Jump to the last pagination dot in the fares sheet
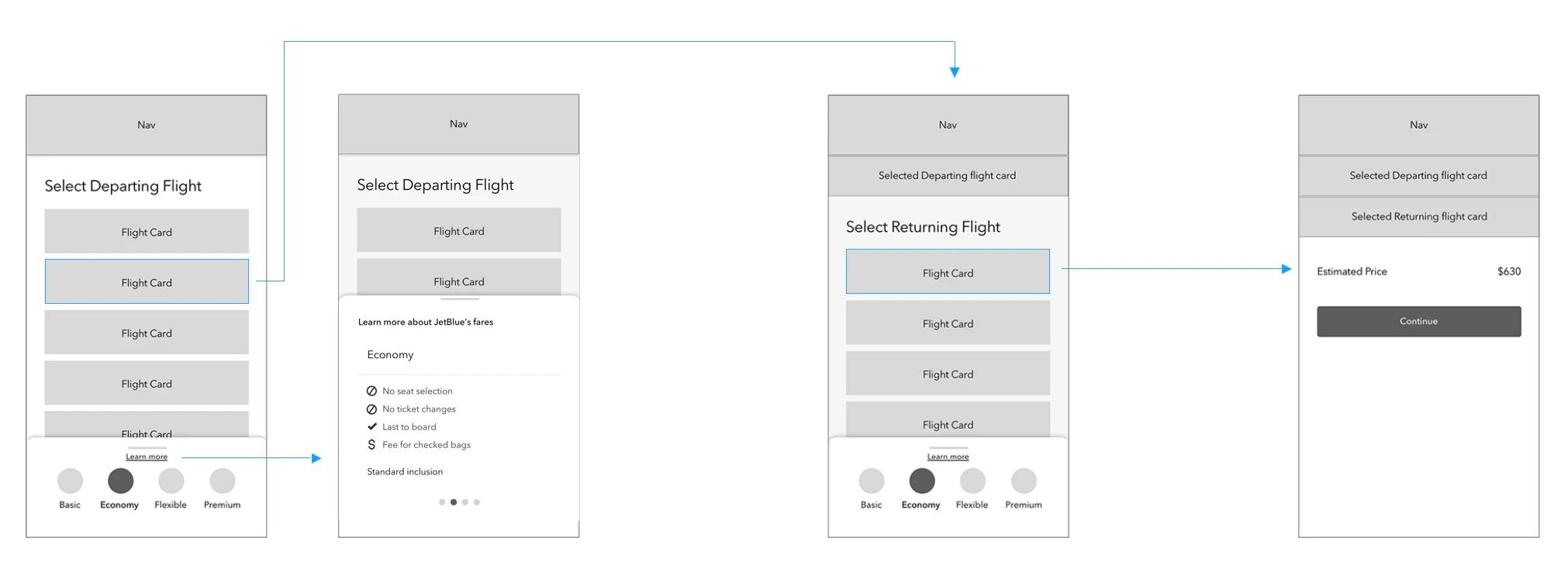Screen dimensions: 1568x569 pyautogui.click(x=477, y=502)
